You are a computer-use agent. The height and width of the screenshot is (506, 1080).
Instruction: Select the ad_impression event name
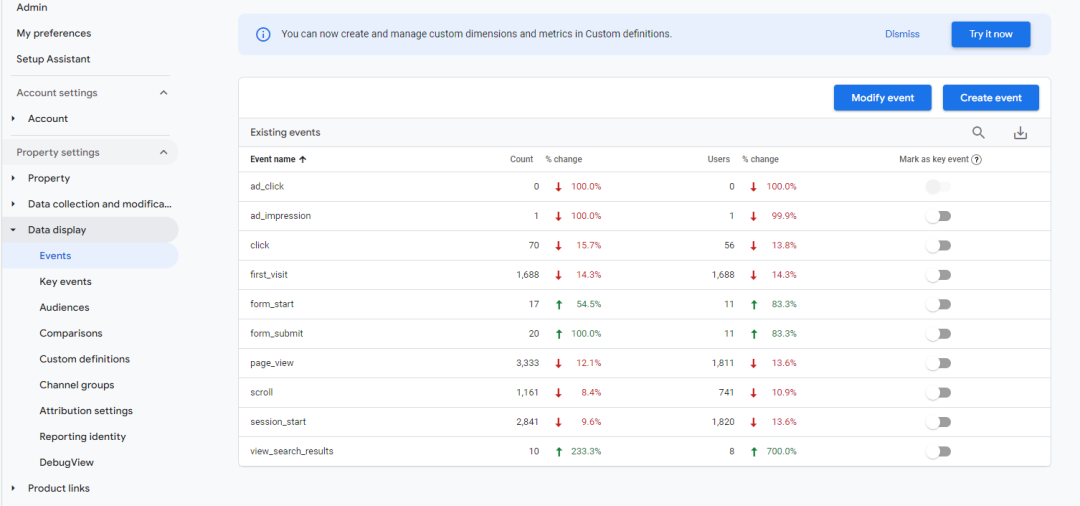tap(280, 215)
